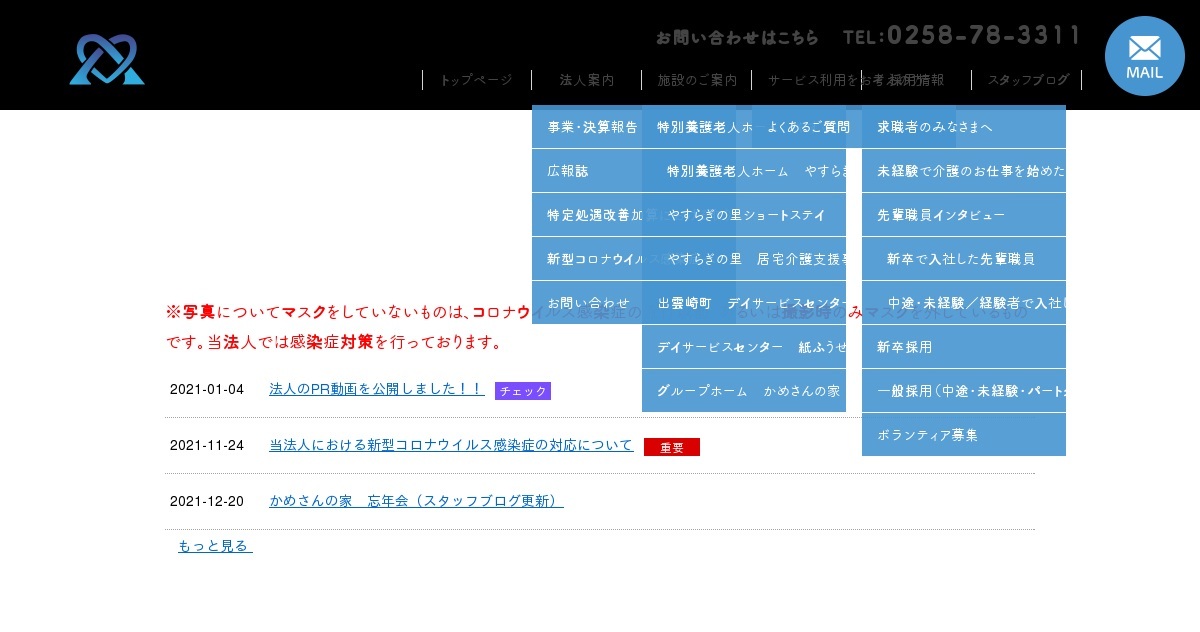Choose ボランティア募集 menu entry
The width and height of the screenshot is (1200, 632).
tap(964, 435)
